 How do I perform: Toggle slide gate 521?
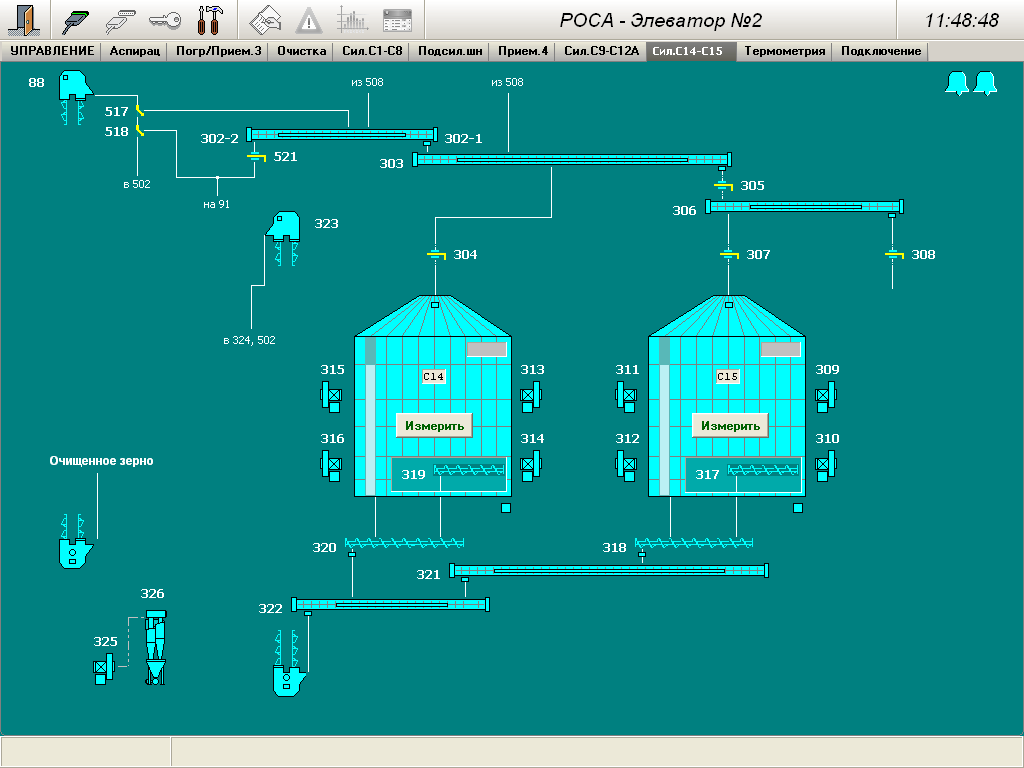click(x=256, y=157)
